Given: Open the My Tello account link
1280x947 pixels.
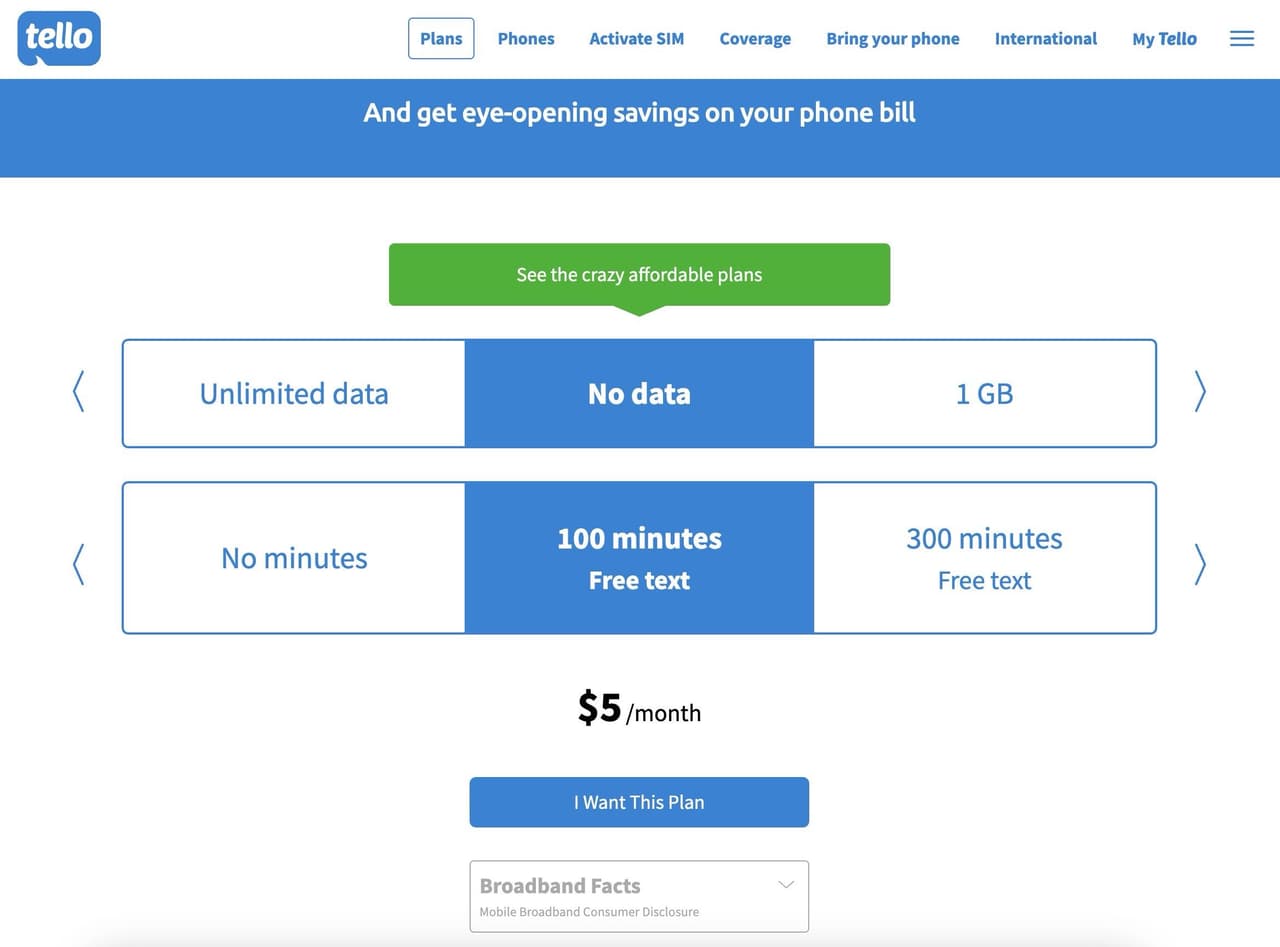Looking at the screenshot, I should 1164,39.
